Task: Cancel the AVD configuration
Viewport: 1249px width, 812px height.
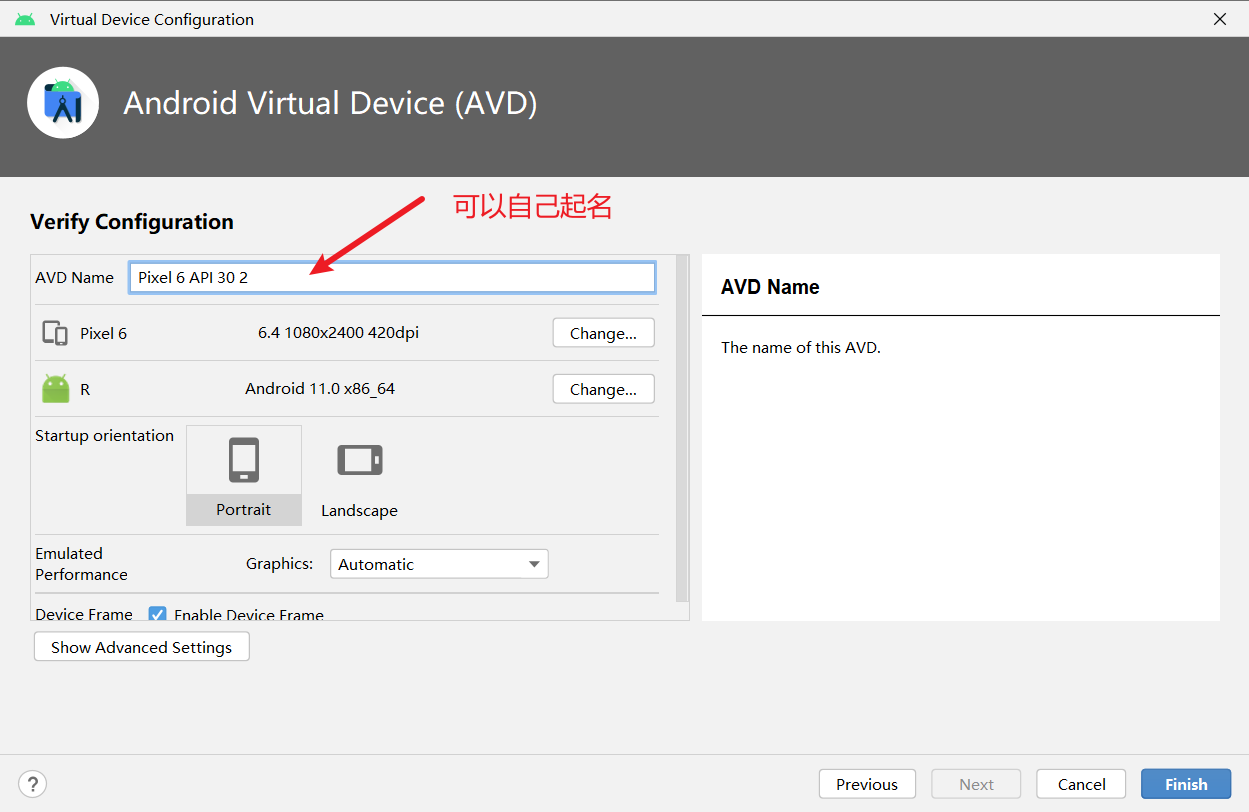Action: 1081,784
